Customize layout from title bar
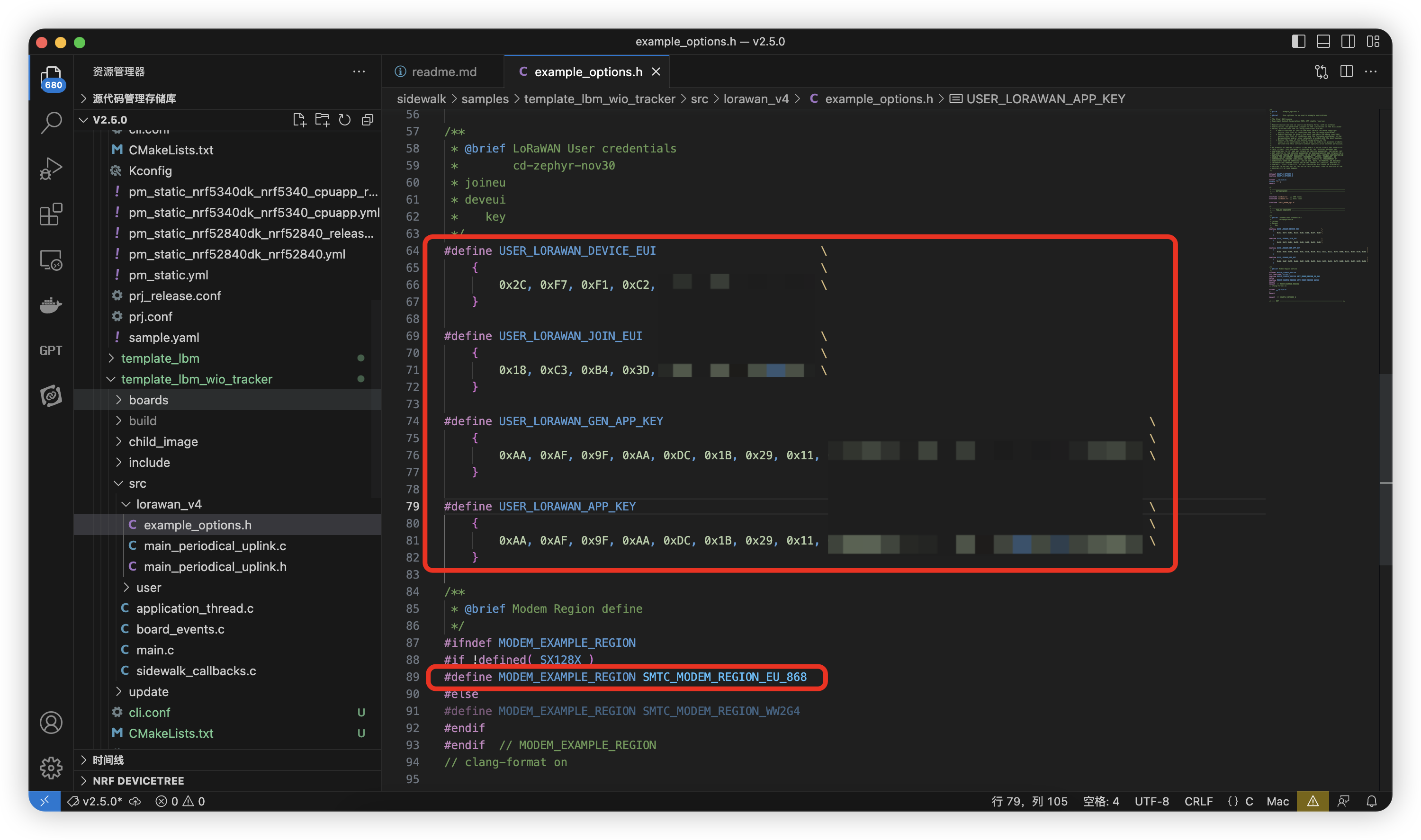Screen dimensions: 1421x840 1373,41
